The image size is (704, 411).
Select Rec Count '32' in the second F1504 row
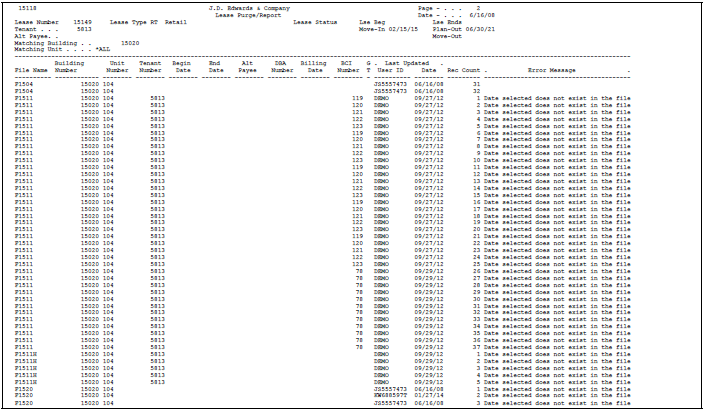[x=476, y=91]
